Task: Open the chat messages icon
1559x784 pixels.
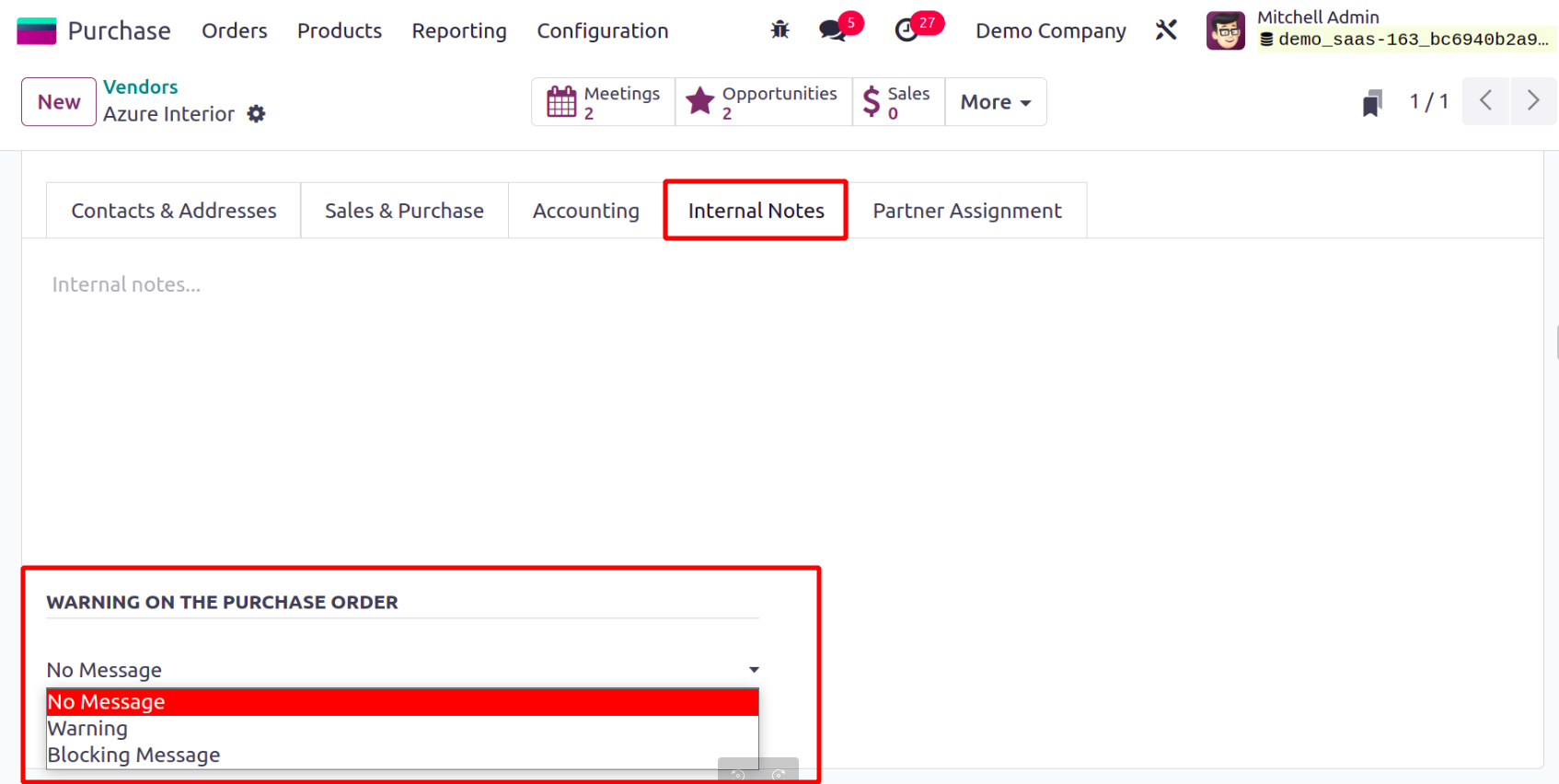Action: [x=833, y=30]
